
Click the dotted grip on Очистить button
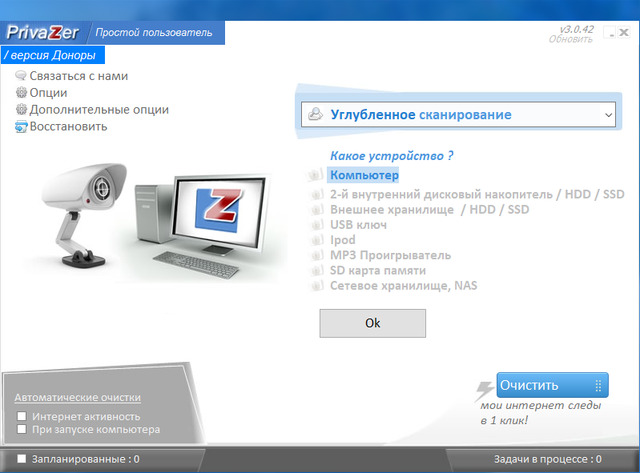pos(598,386)
